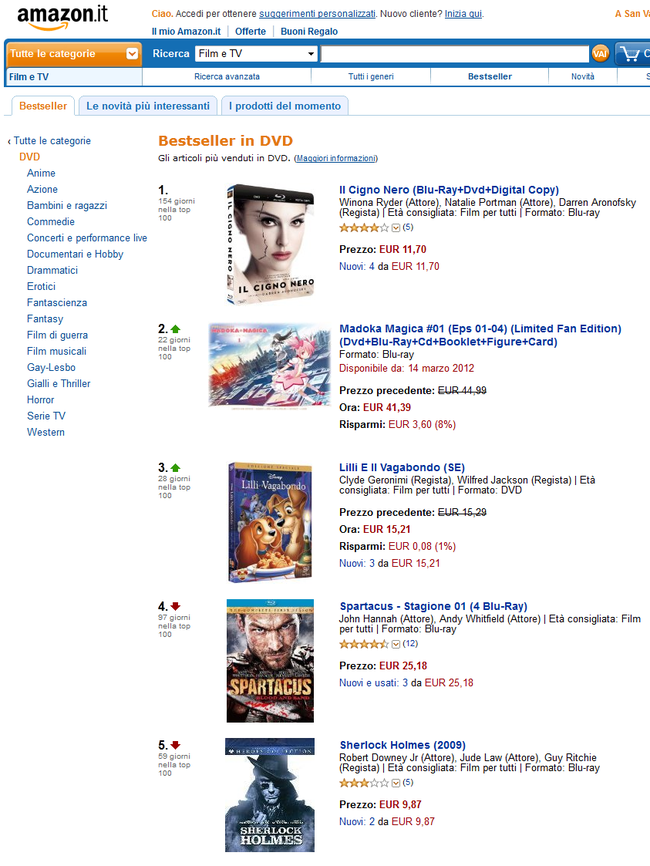650x866 pixels.
Task: Click the amazon.it logo
Action: (62, 17)
